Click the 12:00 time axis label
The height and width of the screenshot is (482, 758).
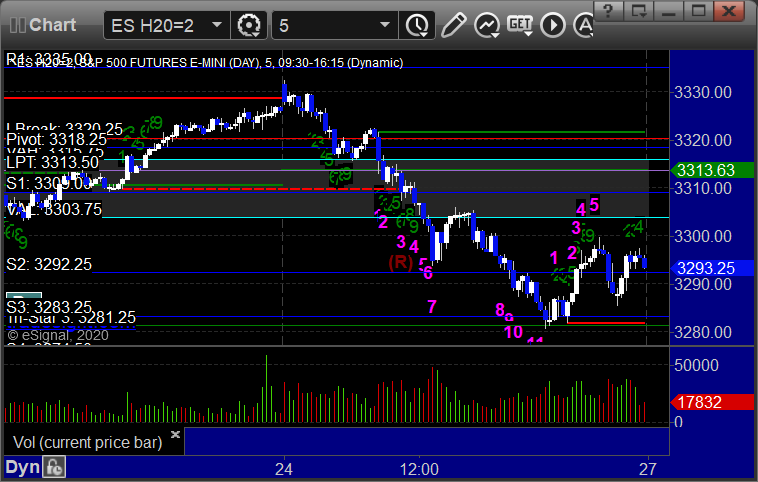click(x=419, y=469)
